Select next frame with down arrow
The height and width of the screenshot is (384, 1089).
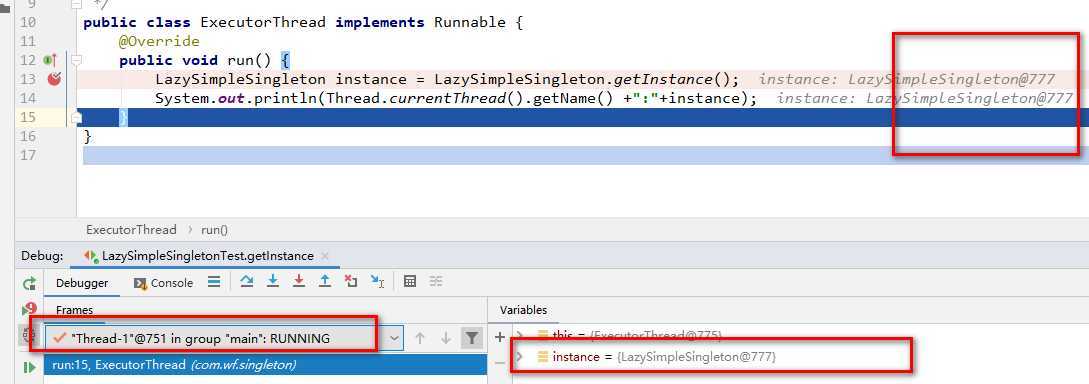[446, 338]
